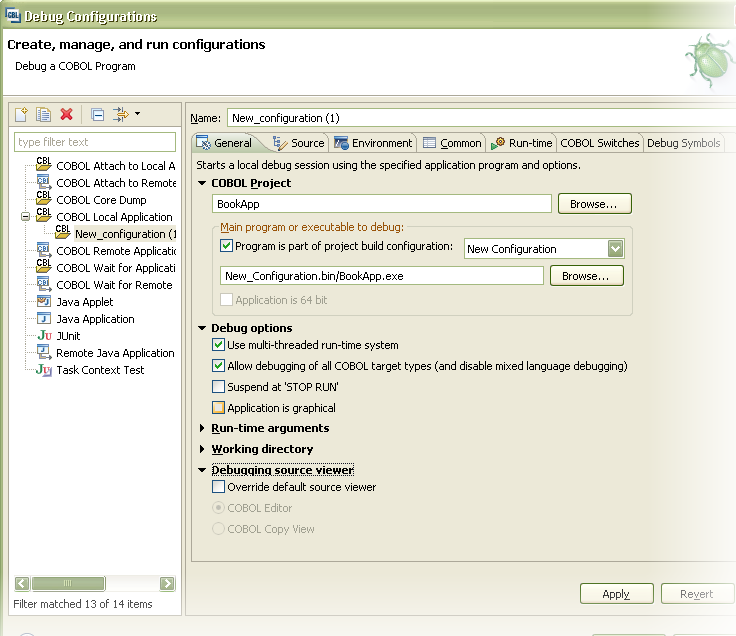736x636 pixels.
Task: Click the JUnit icon
Action: coord(44,336)
